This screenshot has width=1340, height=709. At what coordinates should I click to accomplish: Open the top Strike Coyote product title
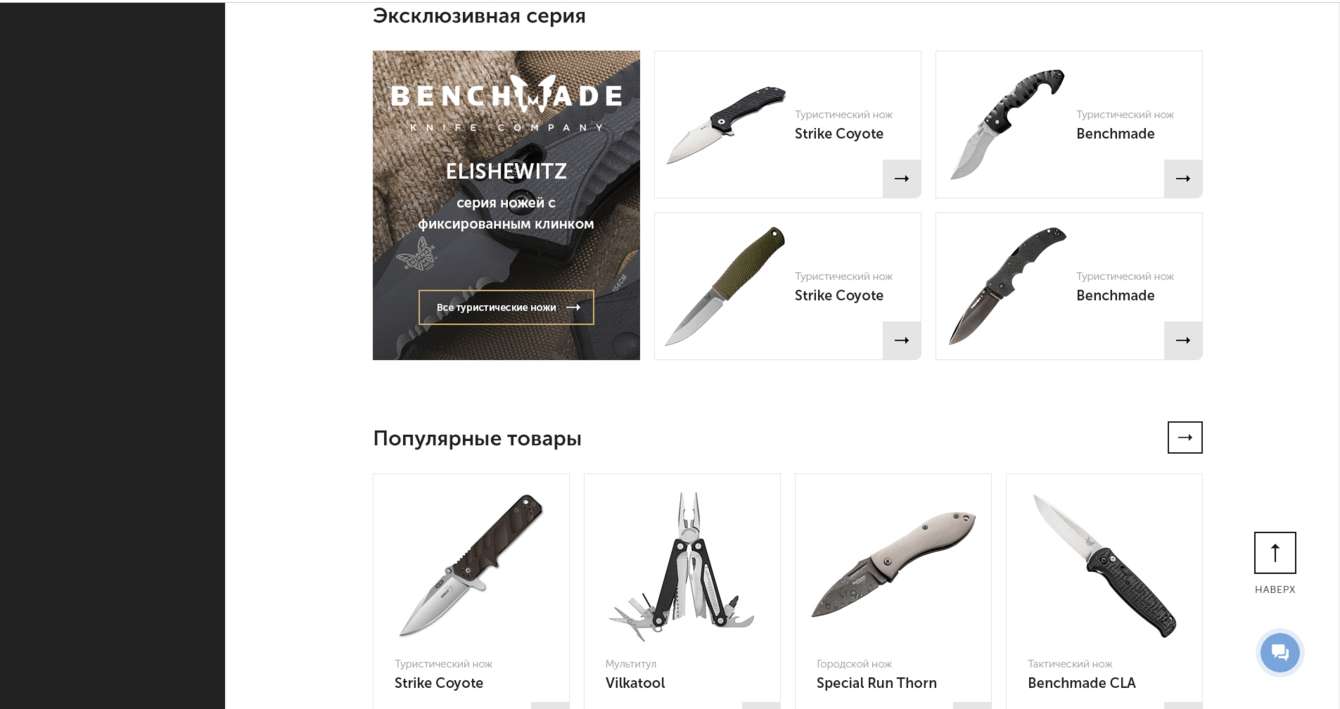point(839,134)
